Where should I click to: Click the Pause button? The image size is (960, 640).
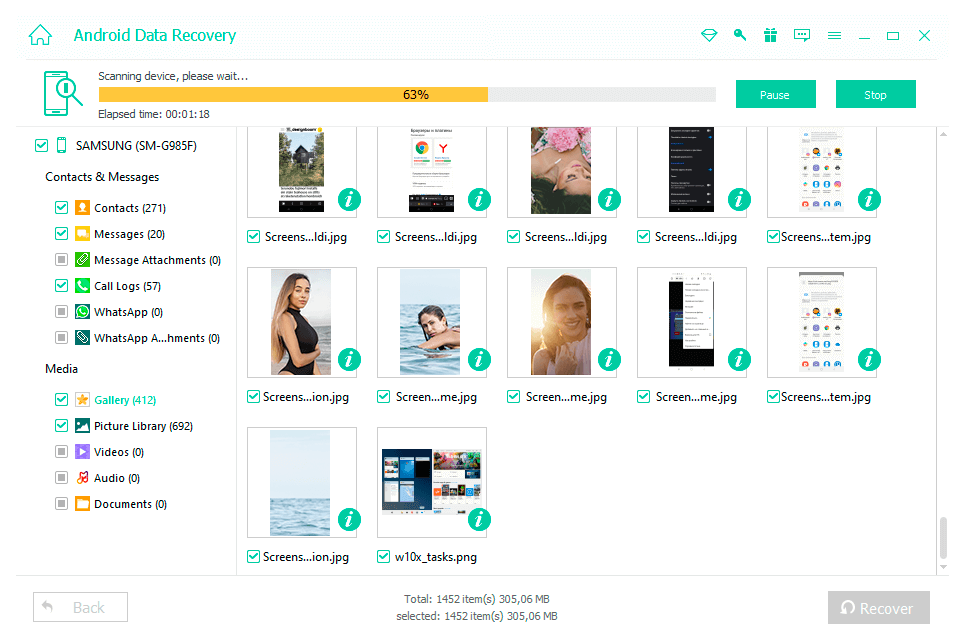click(775, 93)
